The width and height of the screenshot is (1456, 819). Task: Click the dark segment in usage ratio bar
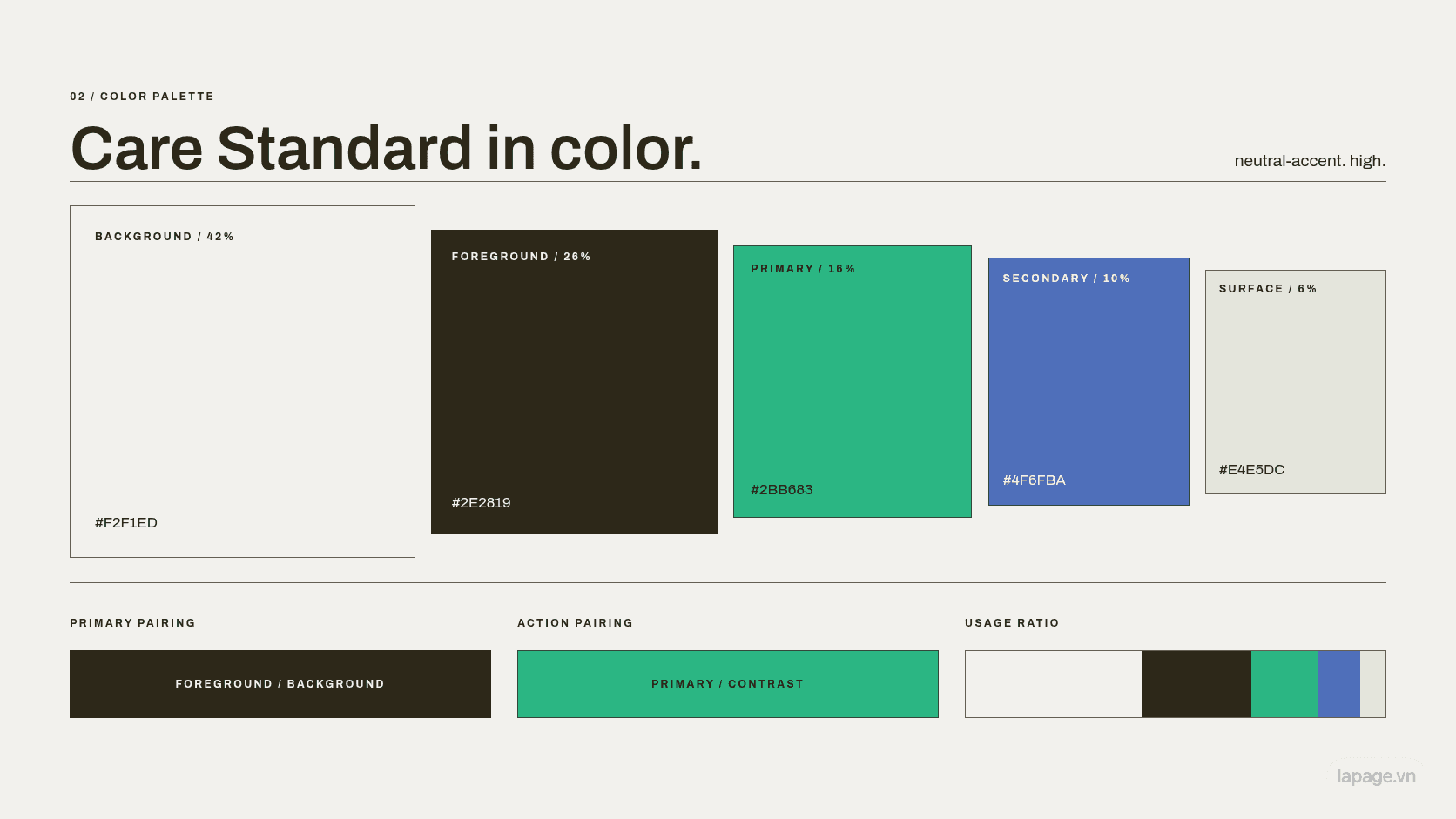click(1196, 684)
